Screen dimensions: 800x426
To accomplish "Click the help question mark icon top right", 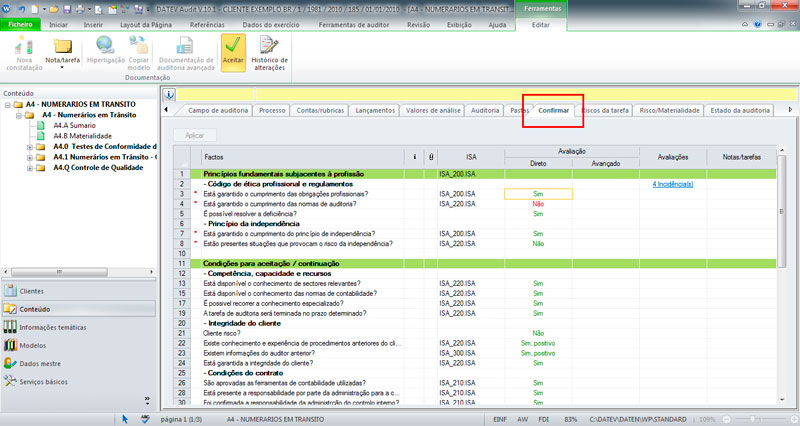I will (758, 24).
